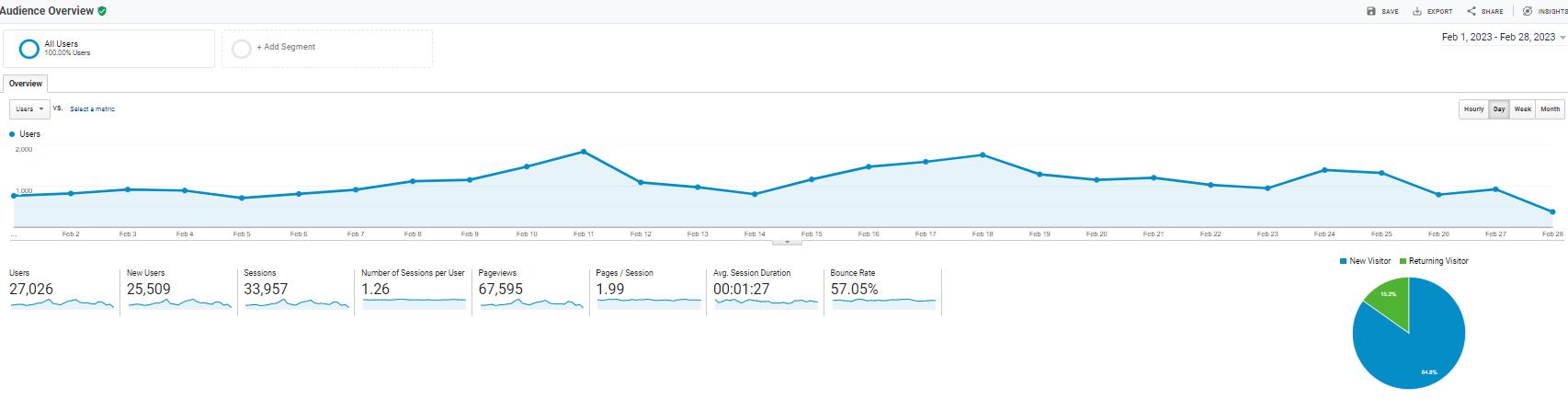Click the Bounce Rate metric tile
The height and width of the screenshot is (399, 1568).
[882, 291]
